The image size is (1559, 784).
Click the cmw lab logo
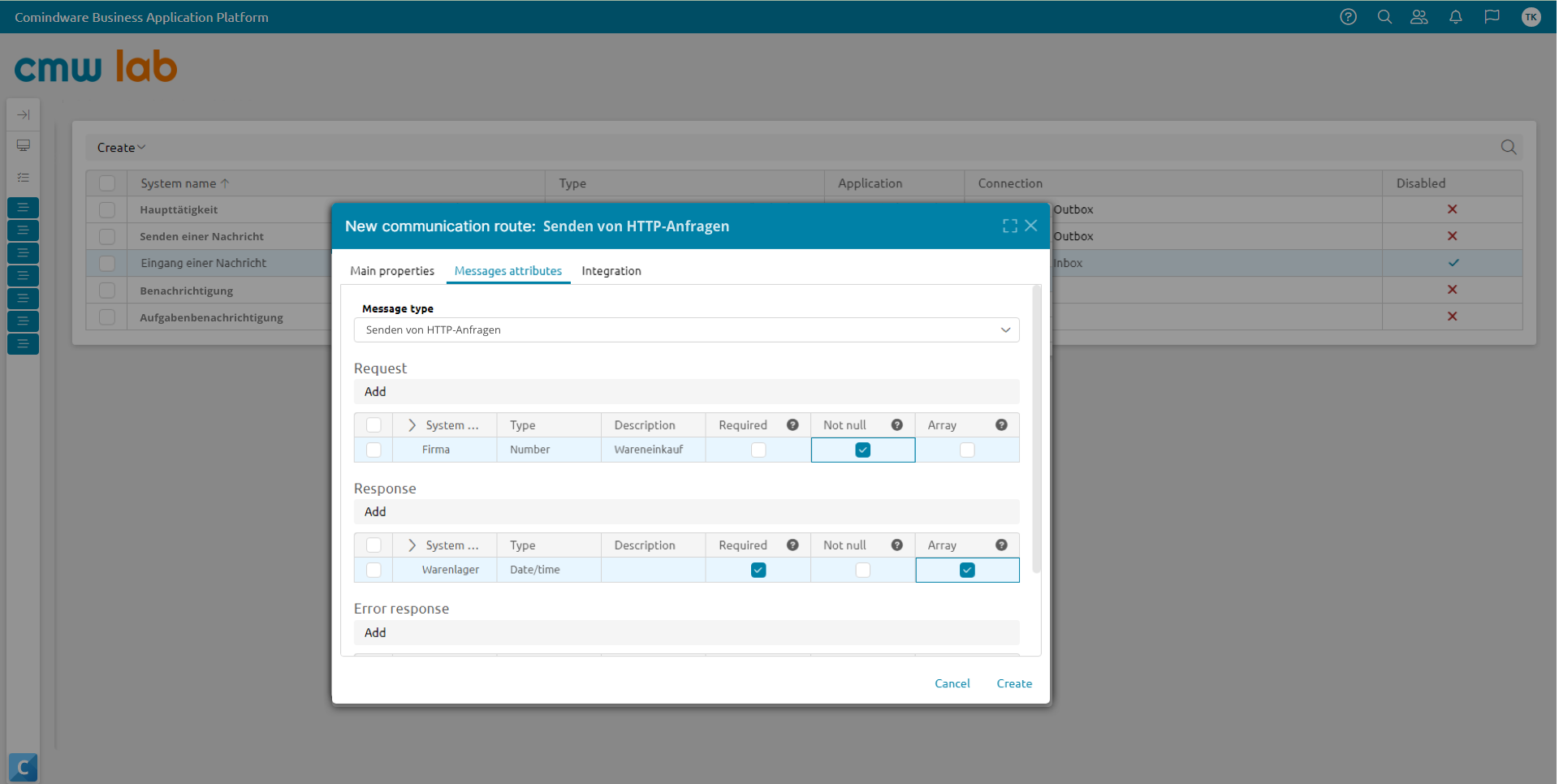pyautogui.click(x=96, y=67)
